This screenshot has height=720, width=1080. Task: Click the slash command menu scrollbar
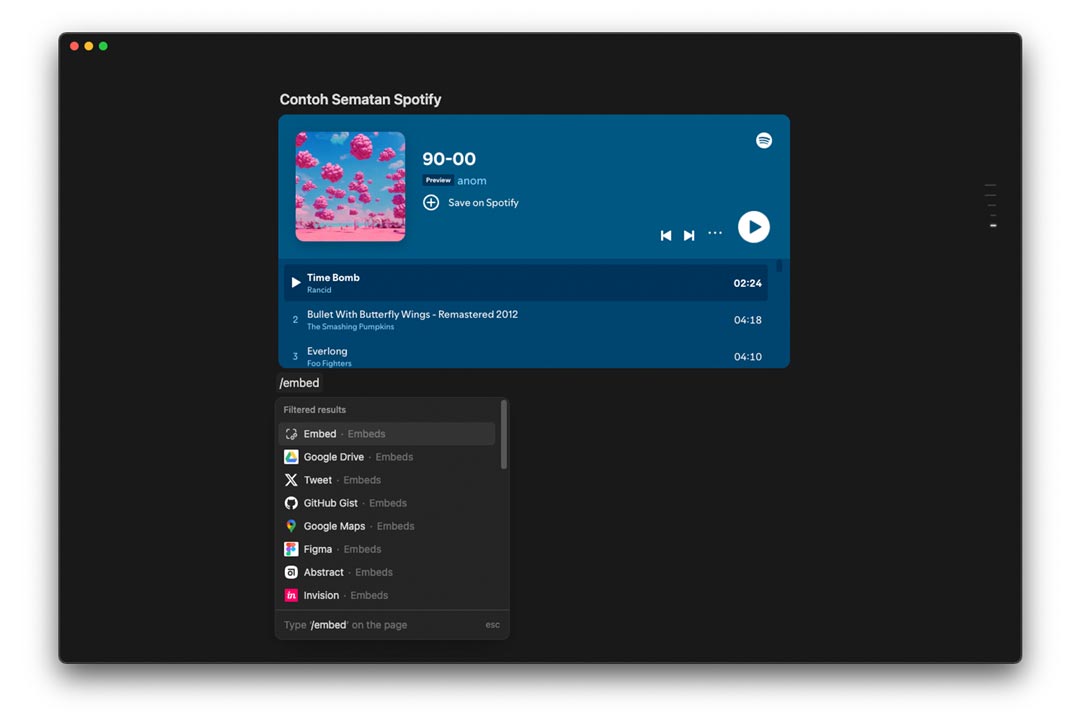tap(504, 436)
